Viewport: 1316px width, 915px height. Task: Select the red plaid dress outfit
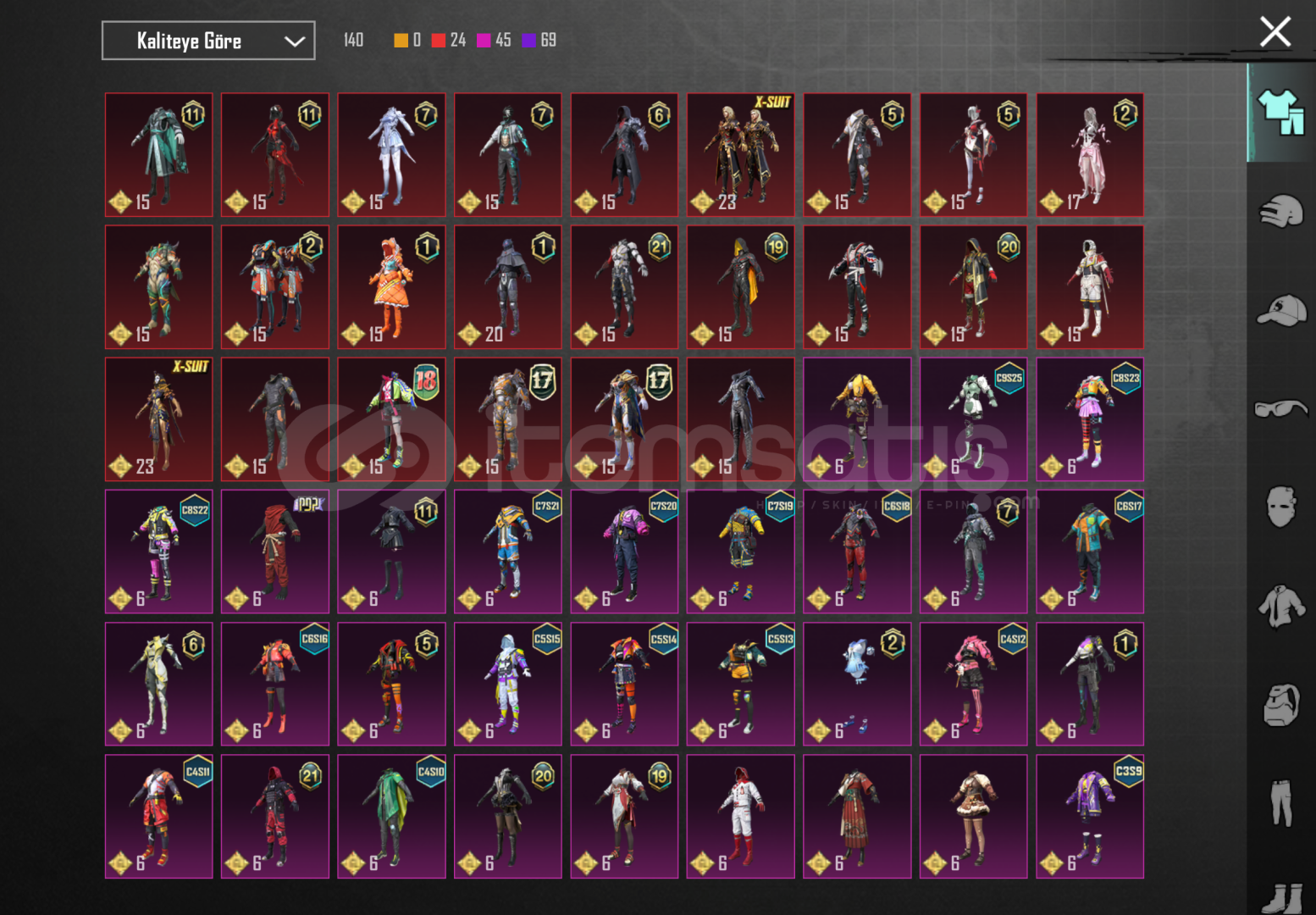[857, 816]
